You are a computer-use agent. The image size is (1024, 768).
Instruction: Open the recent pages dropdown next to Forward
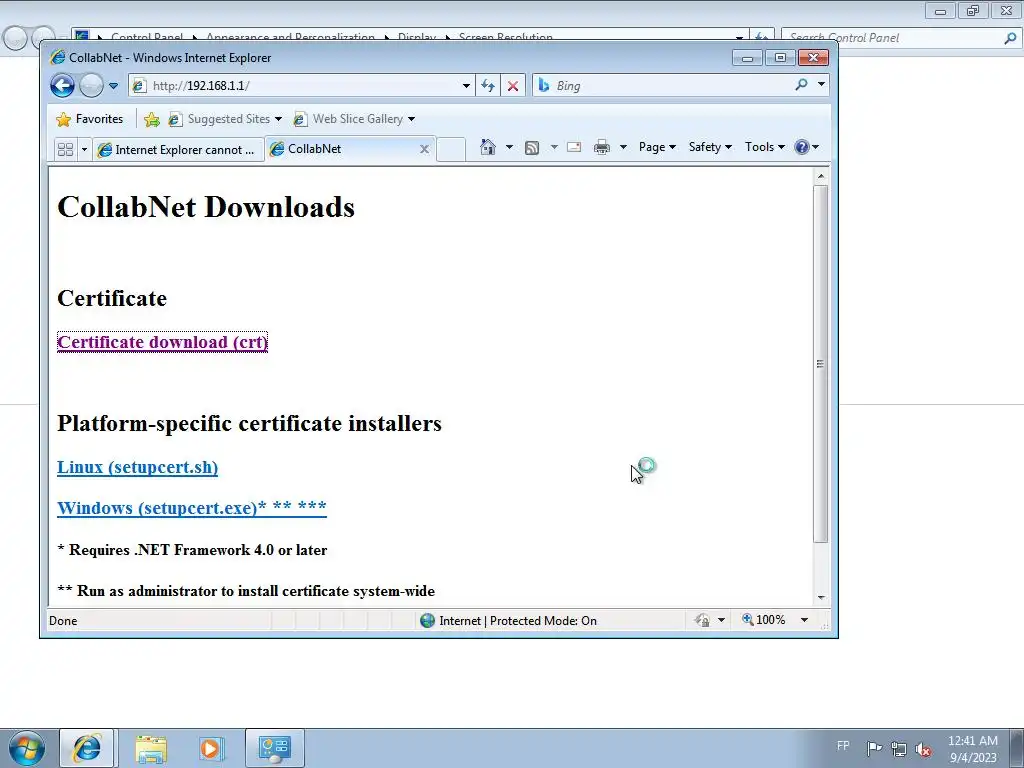114,86
